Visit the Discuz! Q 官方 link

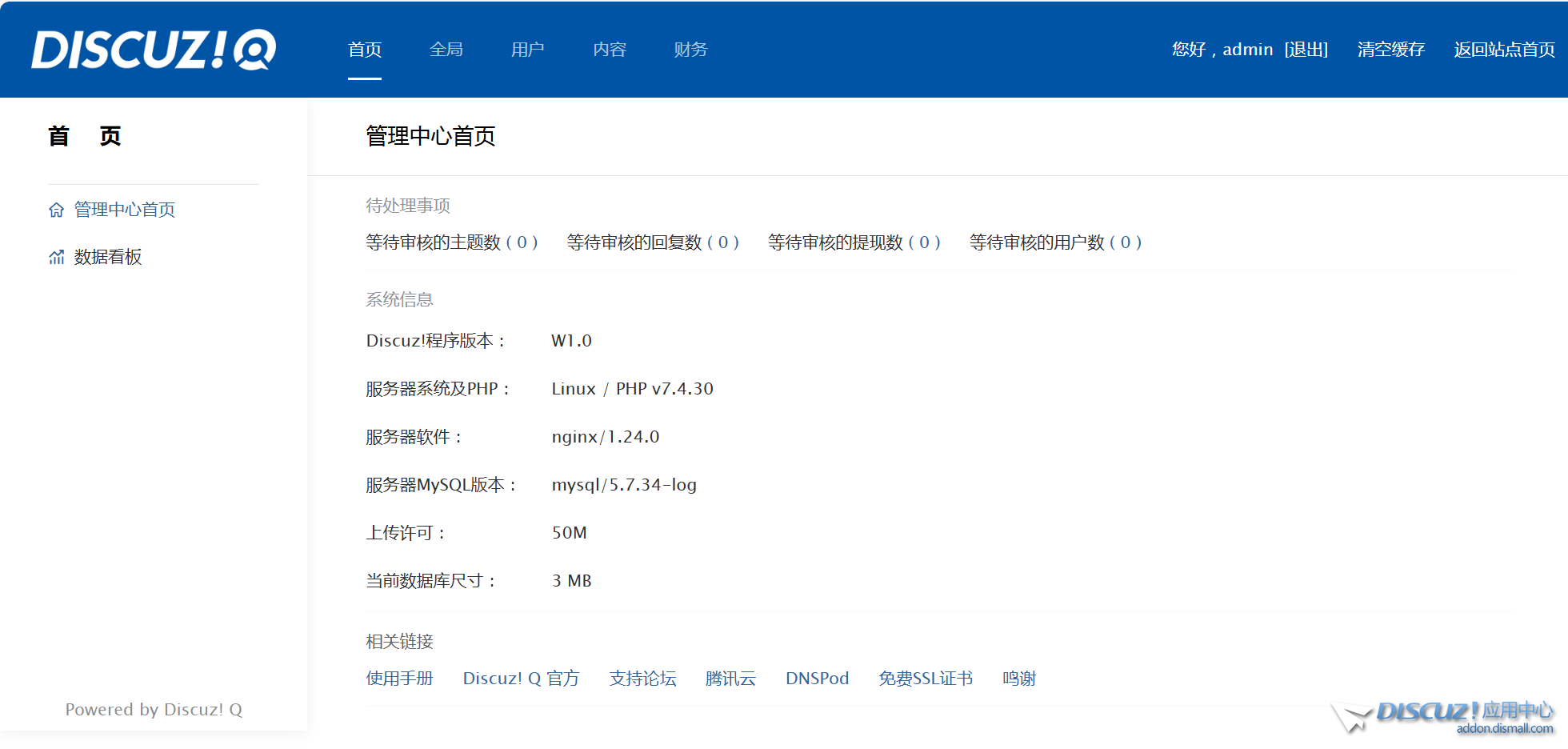522,679
